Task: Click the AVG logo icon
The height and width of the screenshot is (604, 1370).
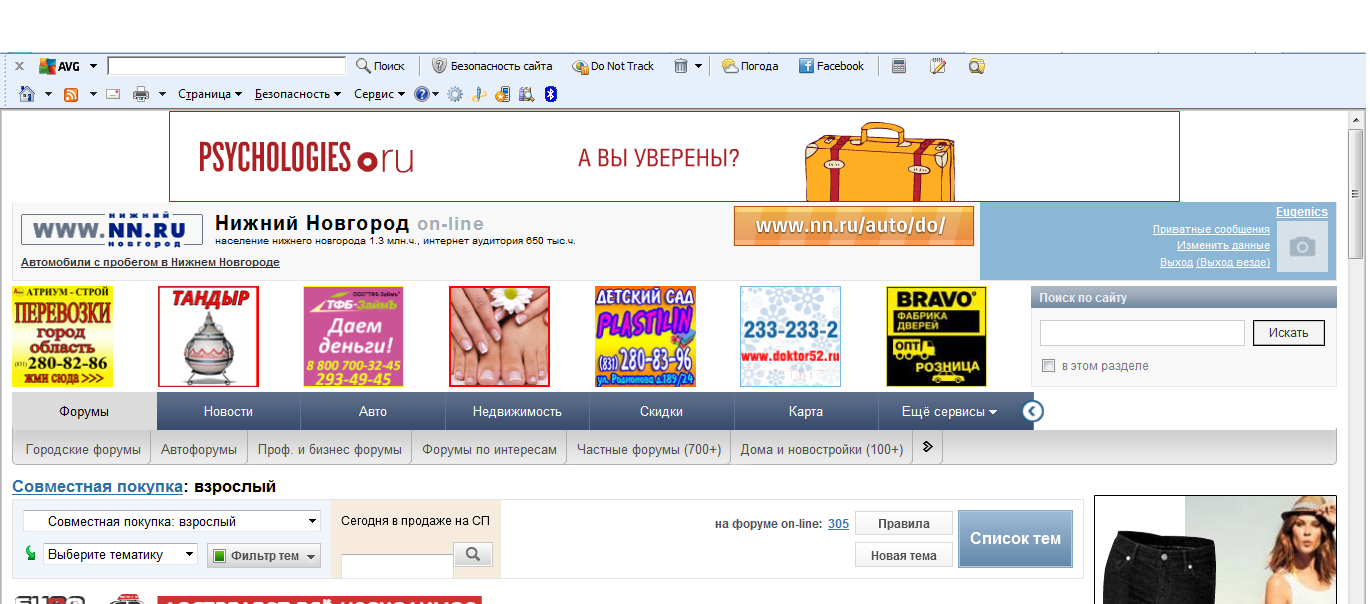Action: coord(59,66)
